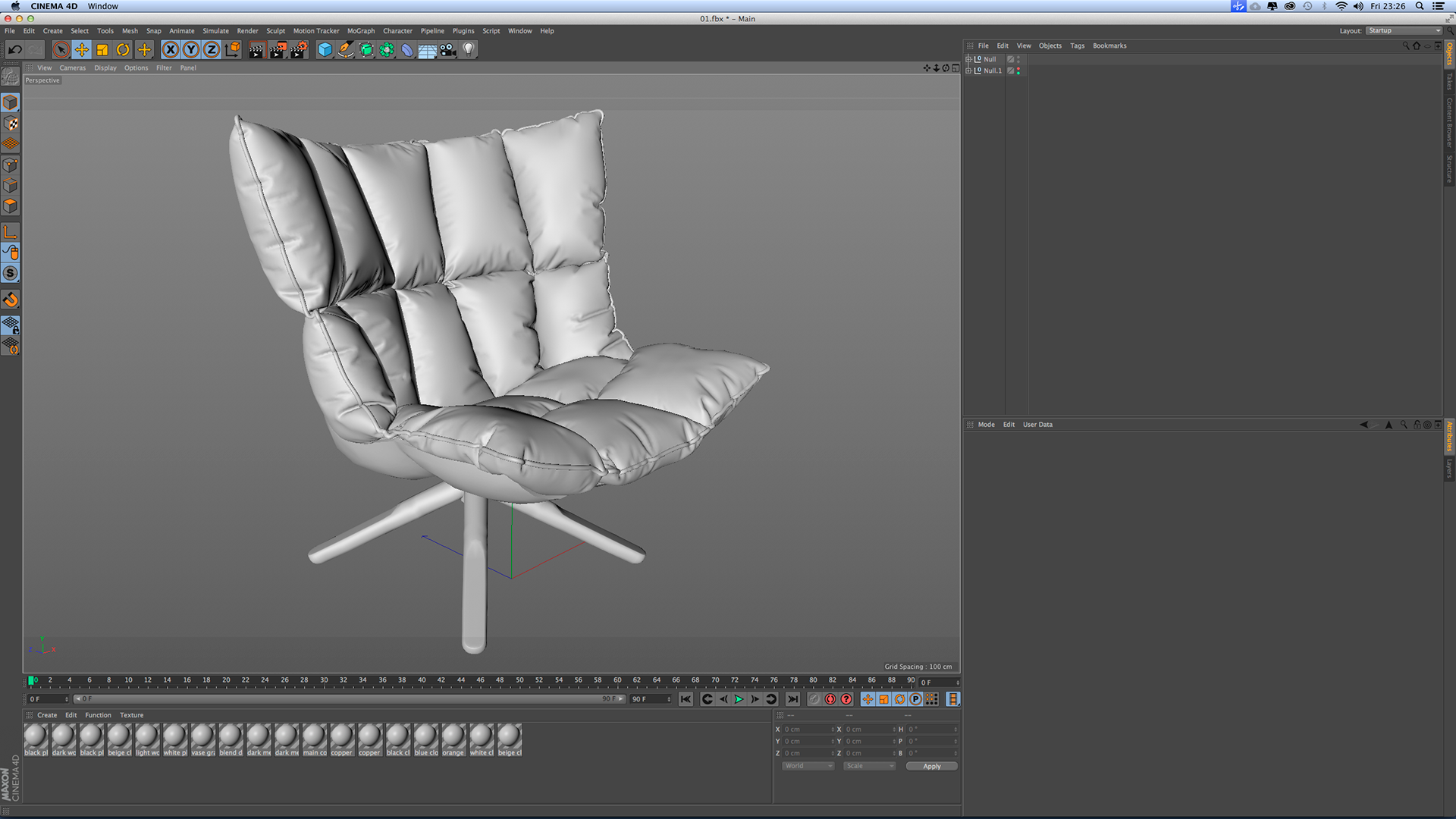Click the Light bulb object icon

coord(469,50)
